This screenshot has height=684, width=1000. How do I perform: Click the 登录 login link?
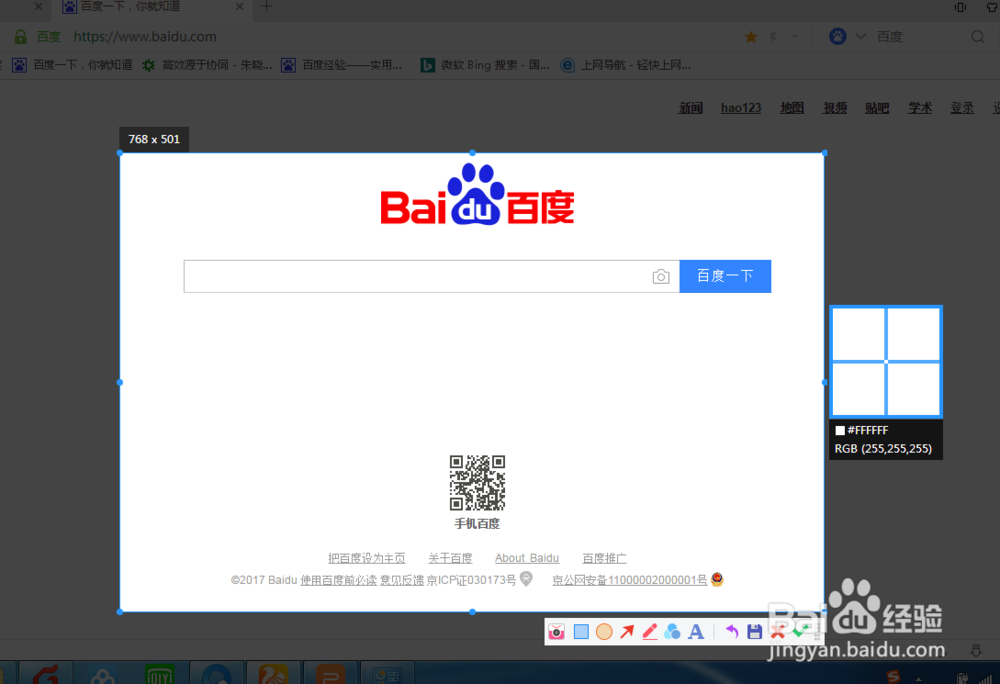(962, 108)
